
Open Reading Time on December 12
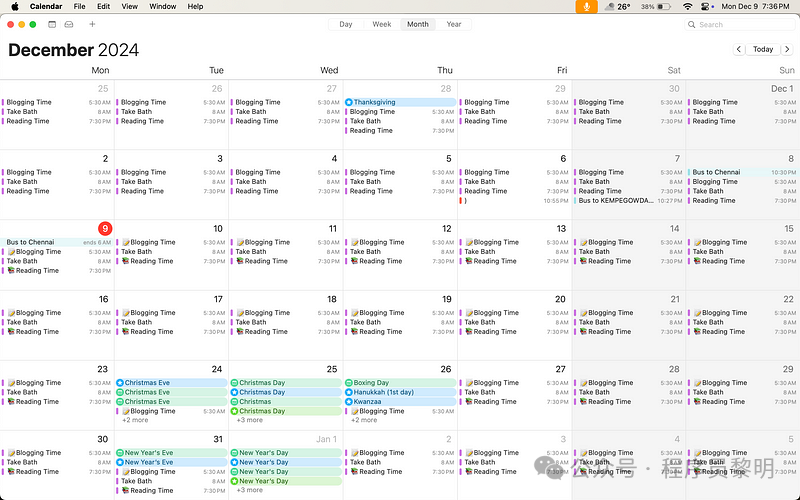point(400,261)
